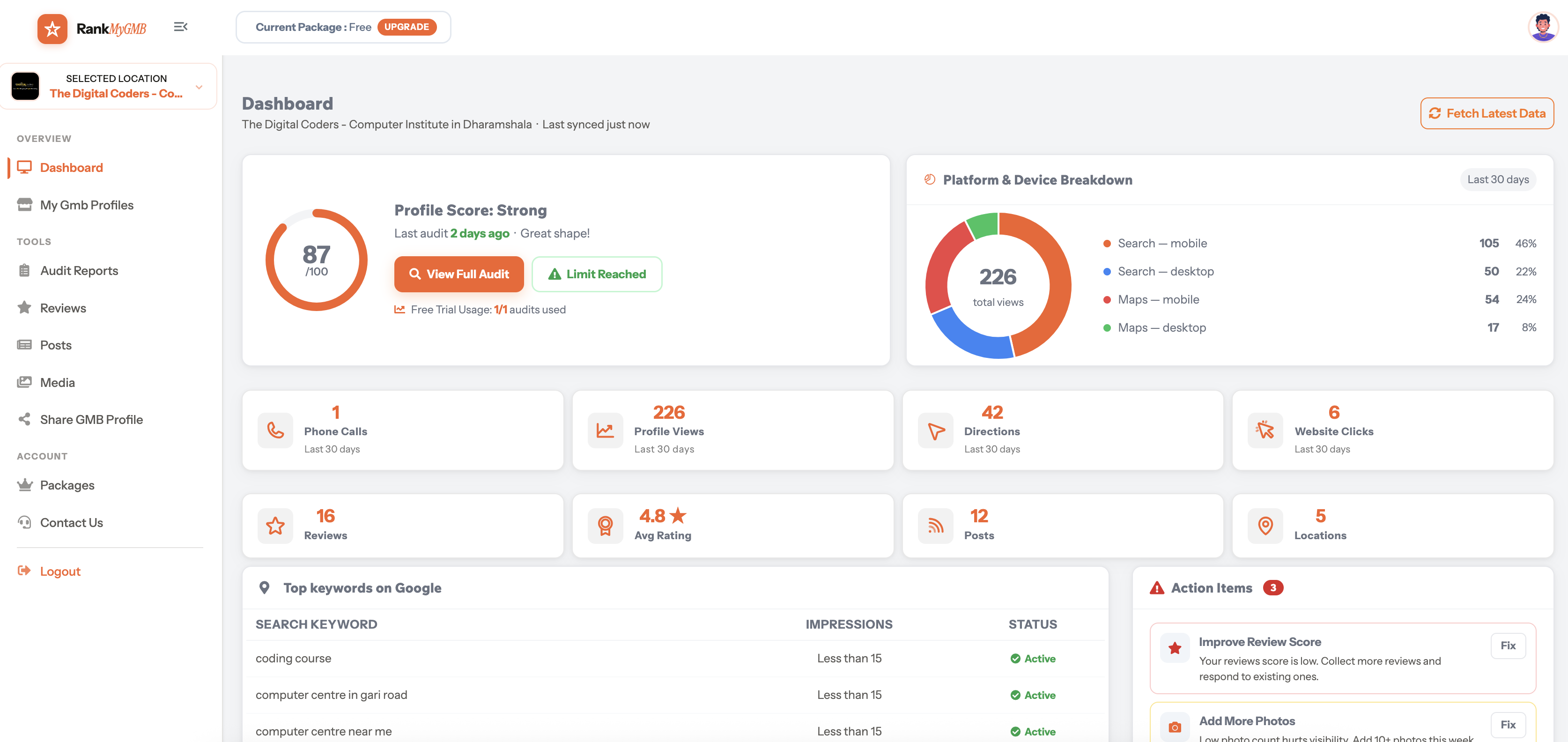Viewport: 1568px width, 742px height.
Task: Open My Gmb Profiles section
Action: [x=87, y=205]
